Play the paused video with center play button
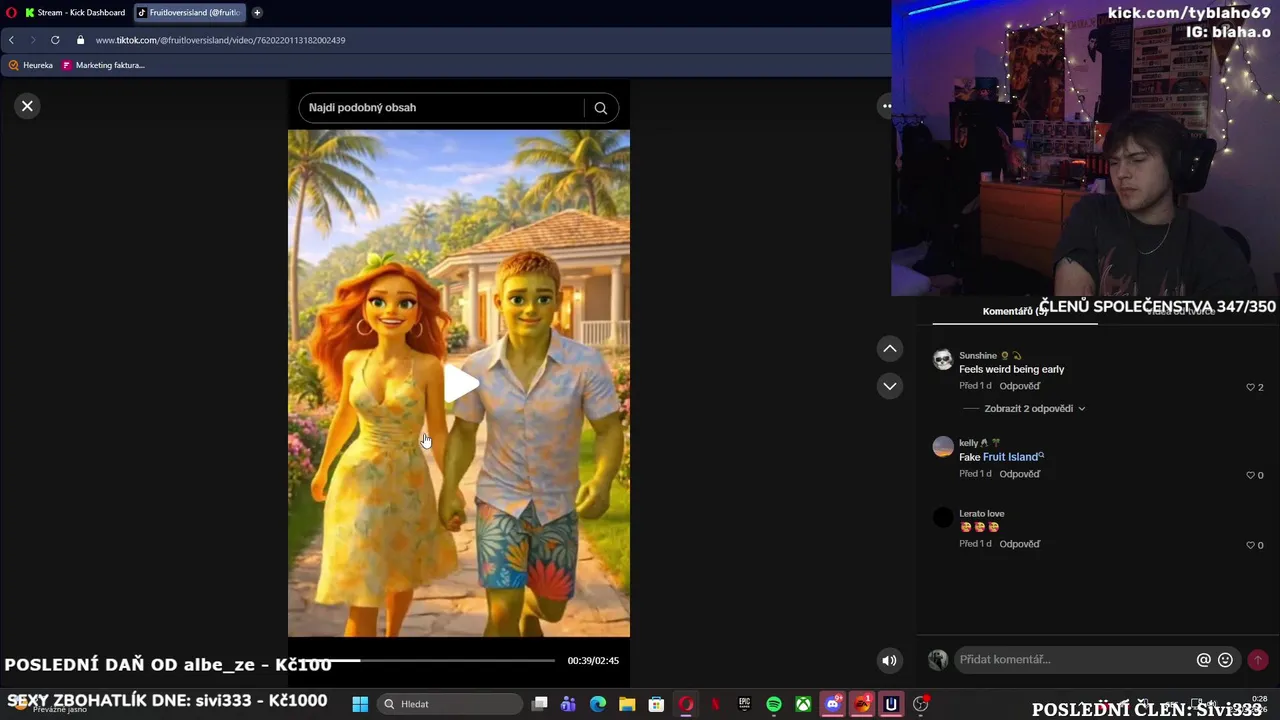Image resolution: width=1280 pixels, height=720 pixels. pyautogui.click(x=459, y=384)
